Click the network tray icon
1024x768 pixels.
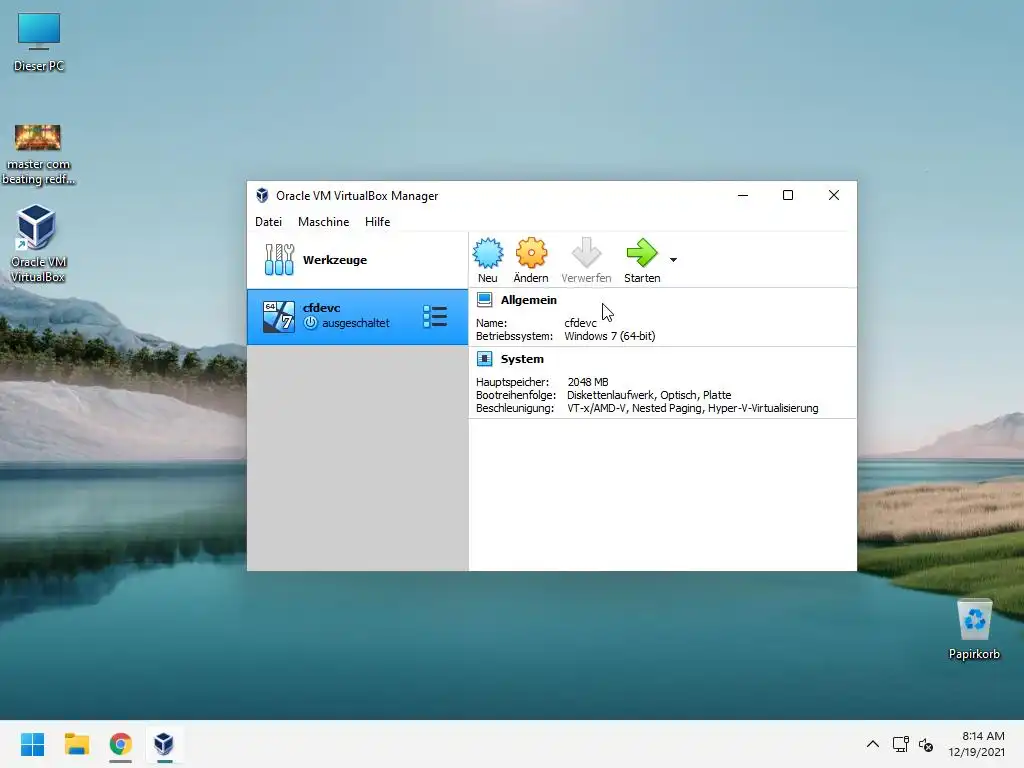point(901,744)
